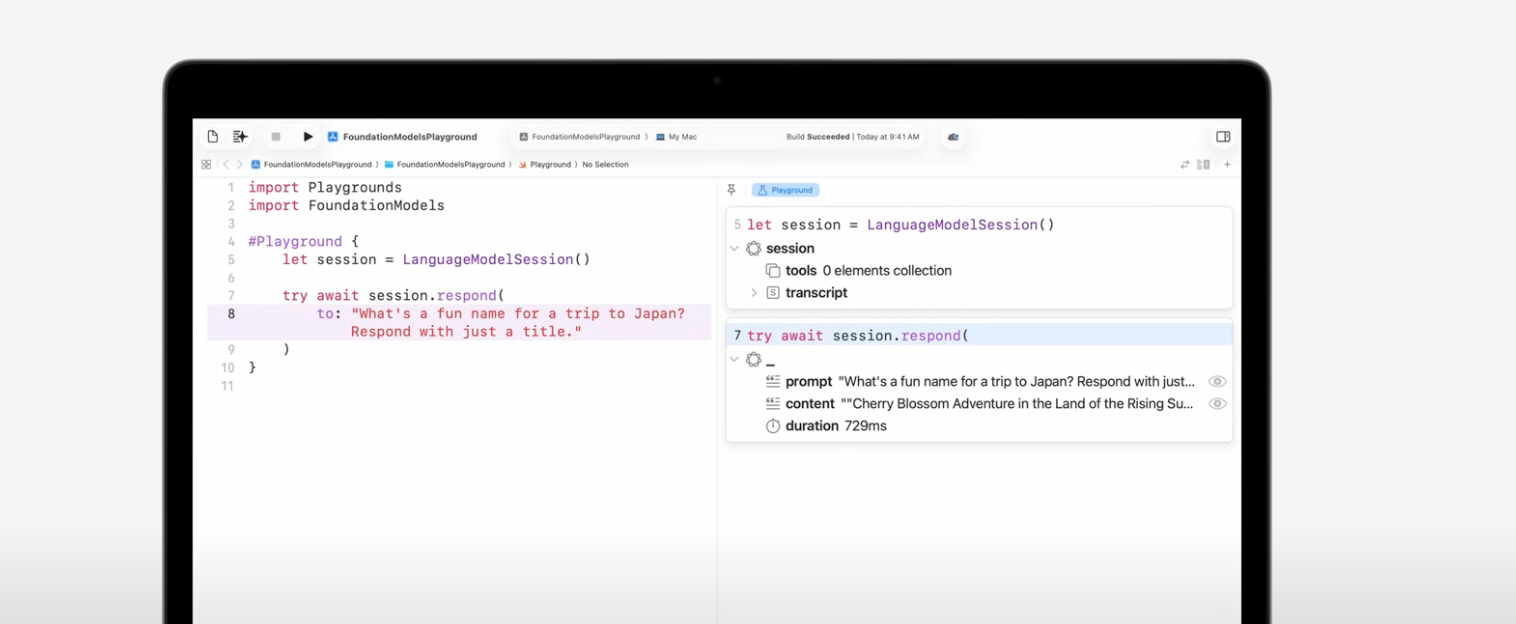Click the transcript struct icon

[x=773, y=293]
